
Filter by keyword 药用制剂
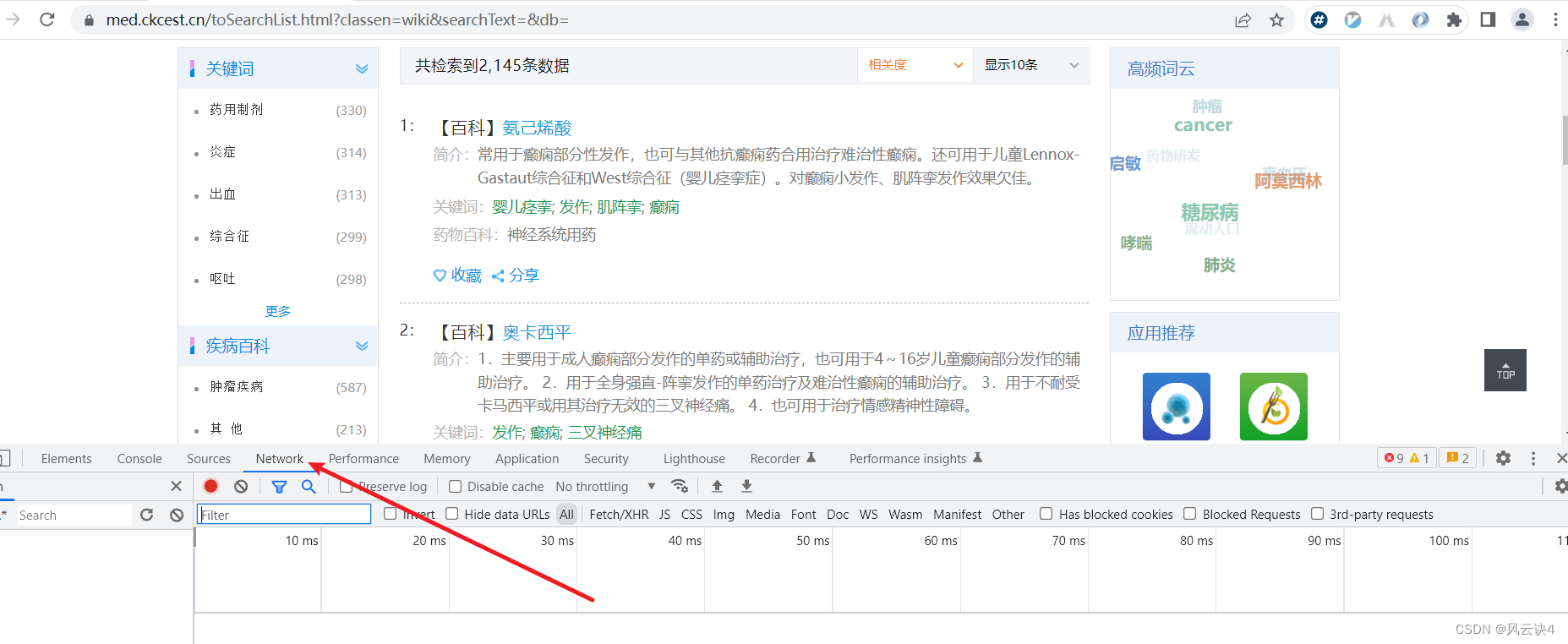(x=236, y=110)
